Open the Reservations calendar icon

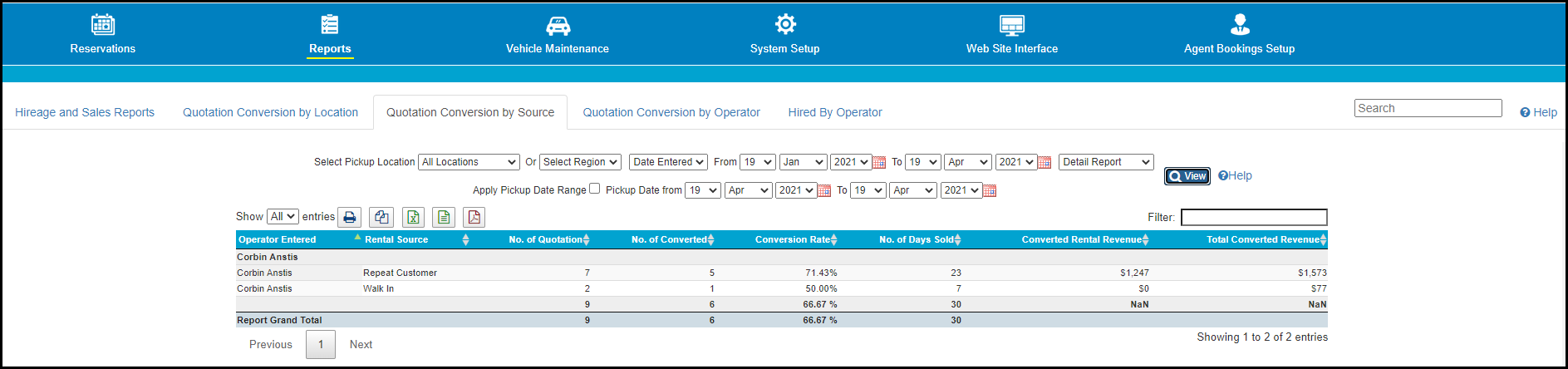tap(103, 24)
